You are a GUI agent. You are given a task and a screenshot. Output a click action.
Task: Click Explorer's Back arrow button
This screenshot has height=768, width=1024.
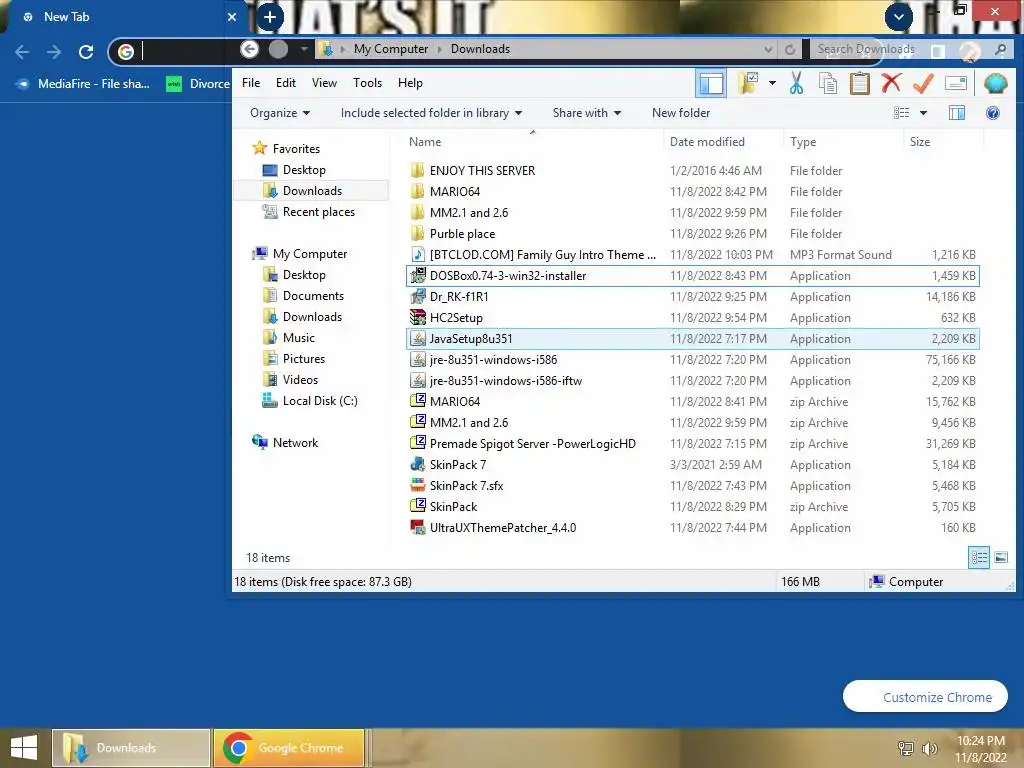pyautogui.click(x=249, y=49)
